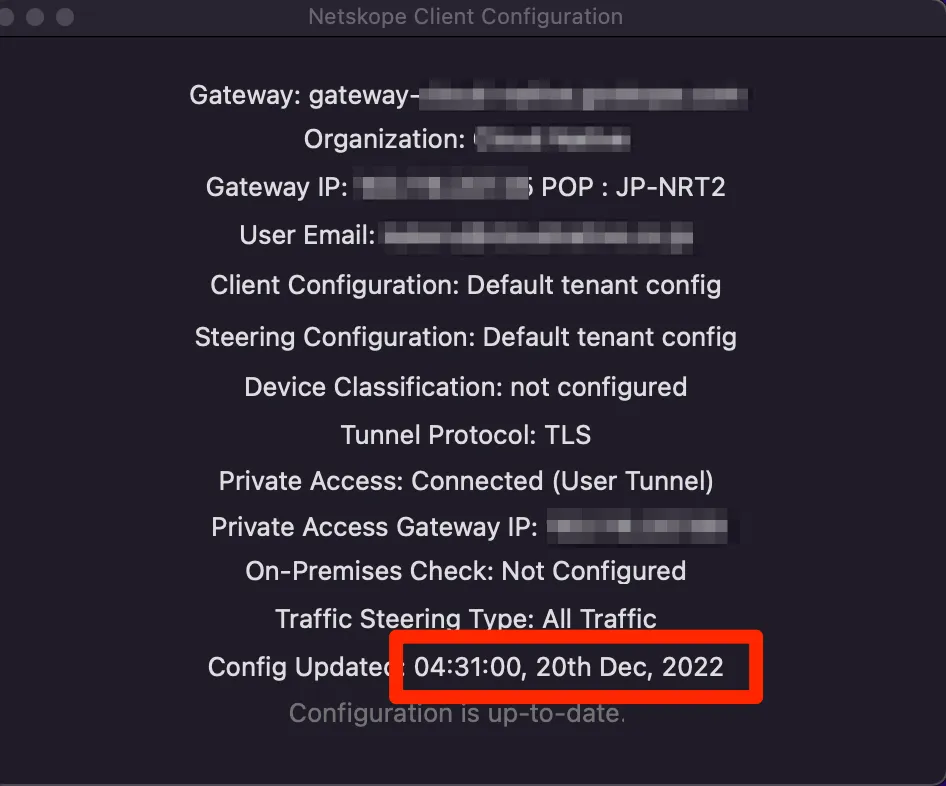Click Traffic Steering Type: All Traffic
The image size is (946, 786).
(x=465, y=619)
